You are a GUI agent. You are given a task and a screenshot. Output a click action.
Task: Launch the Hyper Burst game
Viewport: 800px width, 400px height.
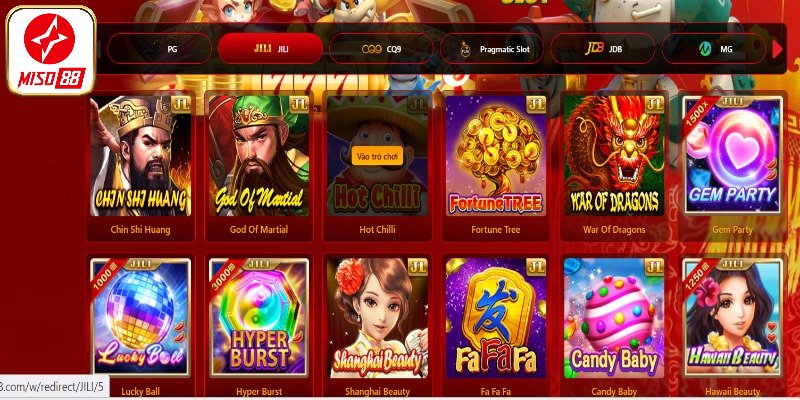pyautogui.click(x=259, y=317)
